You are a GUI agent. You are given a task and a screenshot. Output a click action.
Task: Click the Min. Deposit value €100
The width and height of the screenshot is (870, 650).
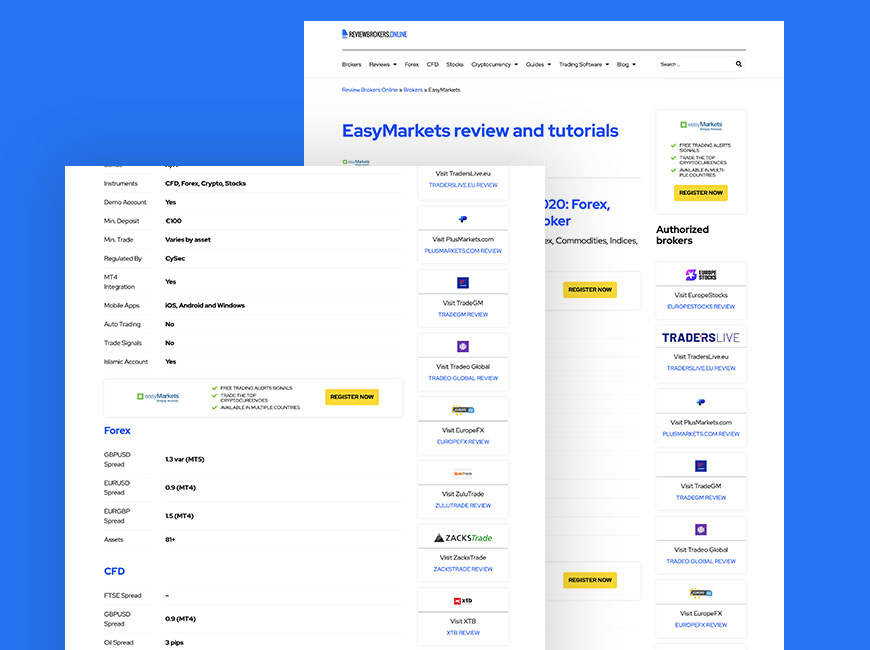click(x=173, y=221)
